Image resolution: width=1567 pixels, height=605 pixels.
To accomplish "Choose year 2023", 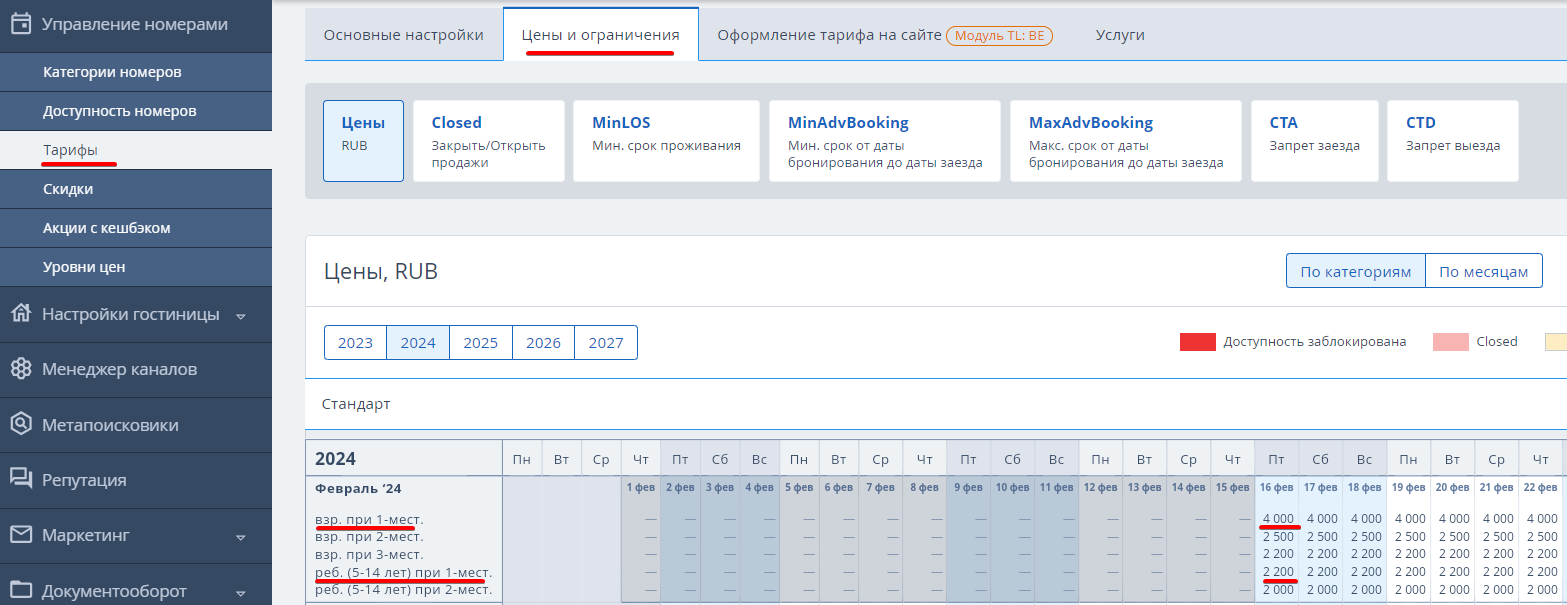I will coord(355,342).
